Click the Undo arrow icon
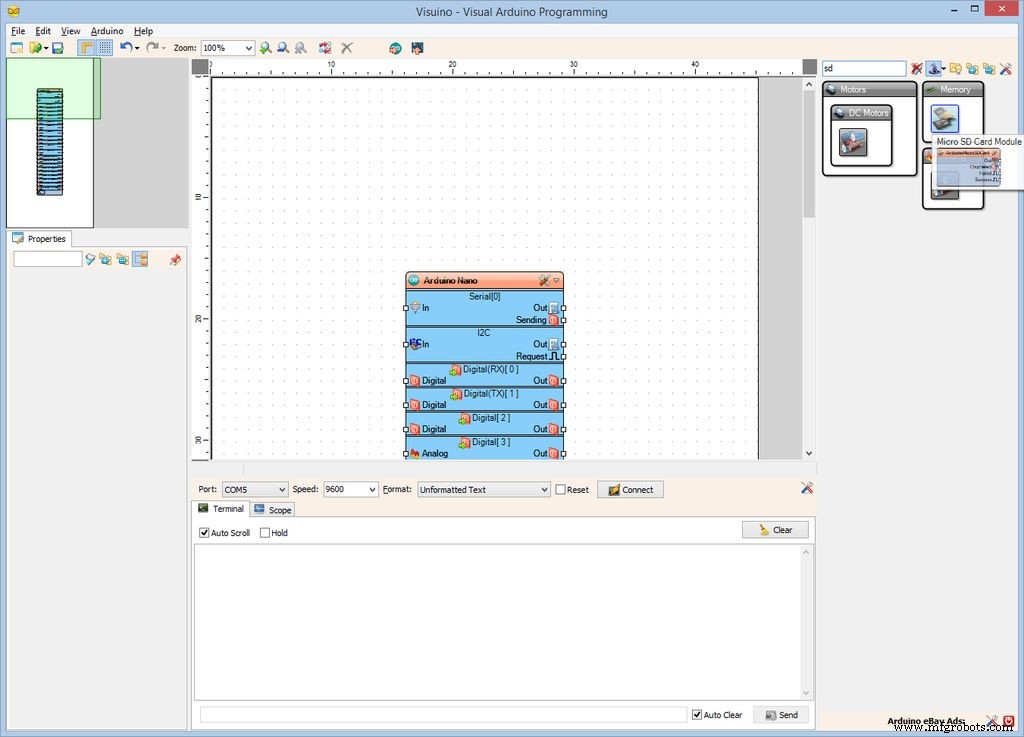Image resolution: width=1024 pixels, height=737 pixels. tap(126, 47)
